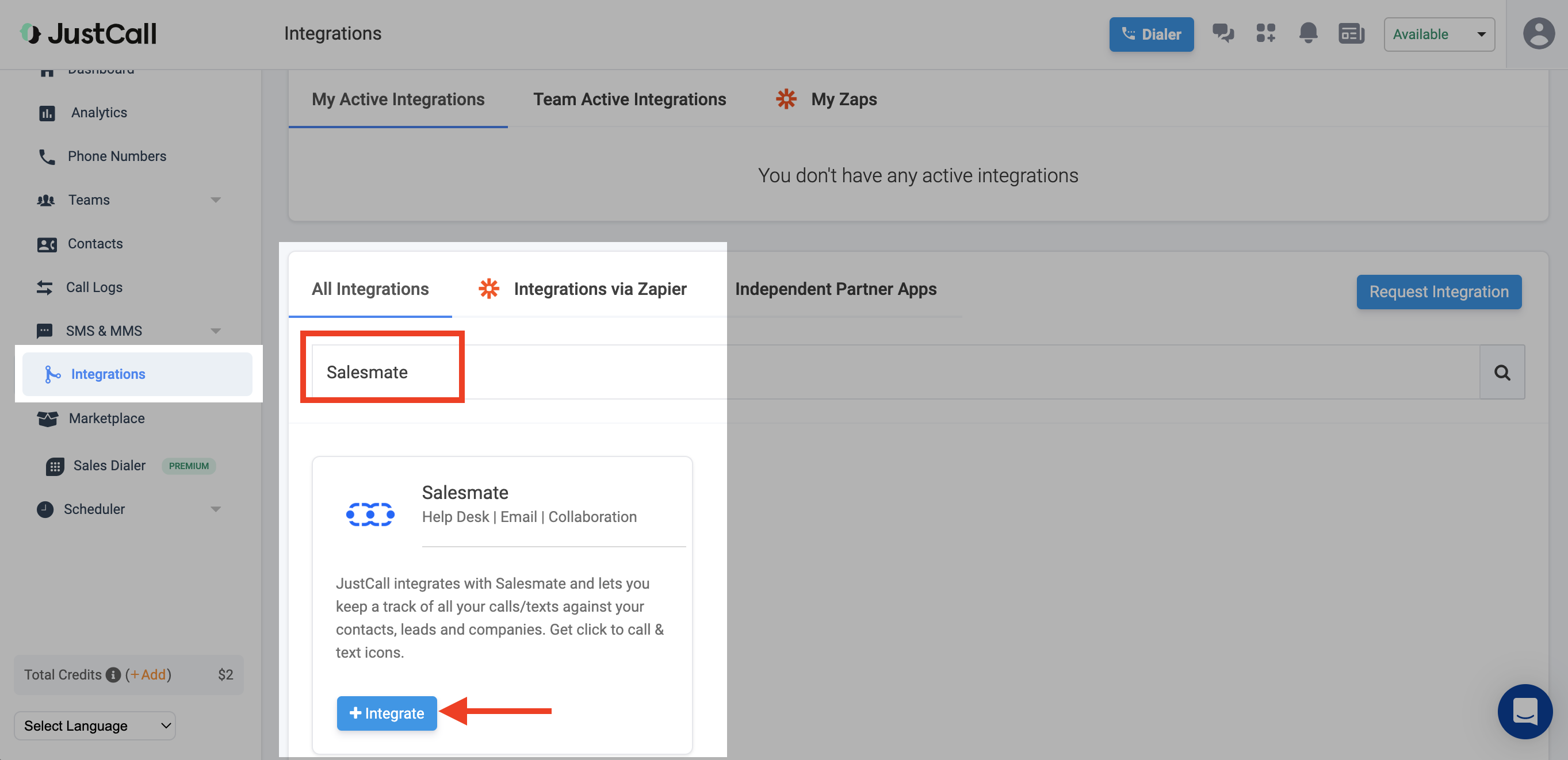
Task: Open the Independent Partner Apps tab
Action: tap(835, 289)
